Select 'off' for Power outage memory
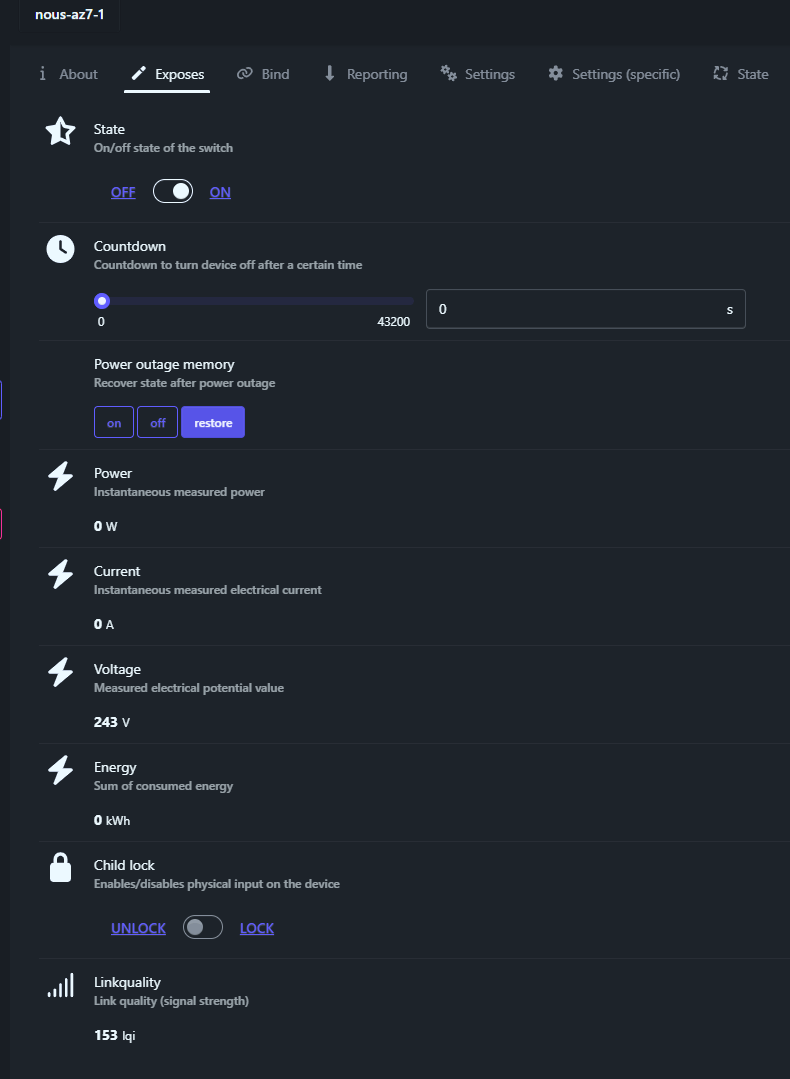 pos(158,423)
